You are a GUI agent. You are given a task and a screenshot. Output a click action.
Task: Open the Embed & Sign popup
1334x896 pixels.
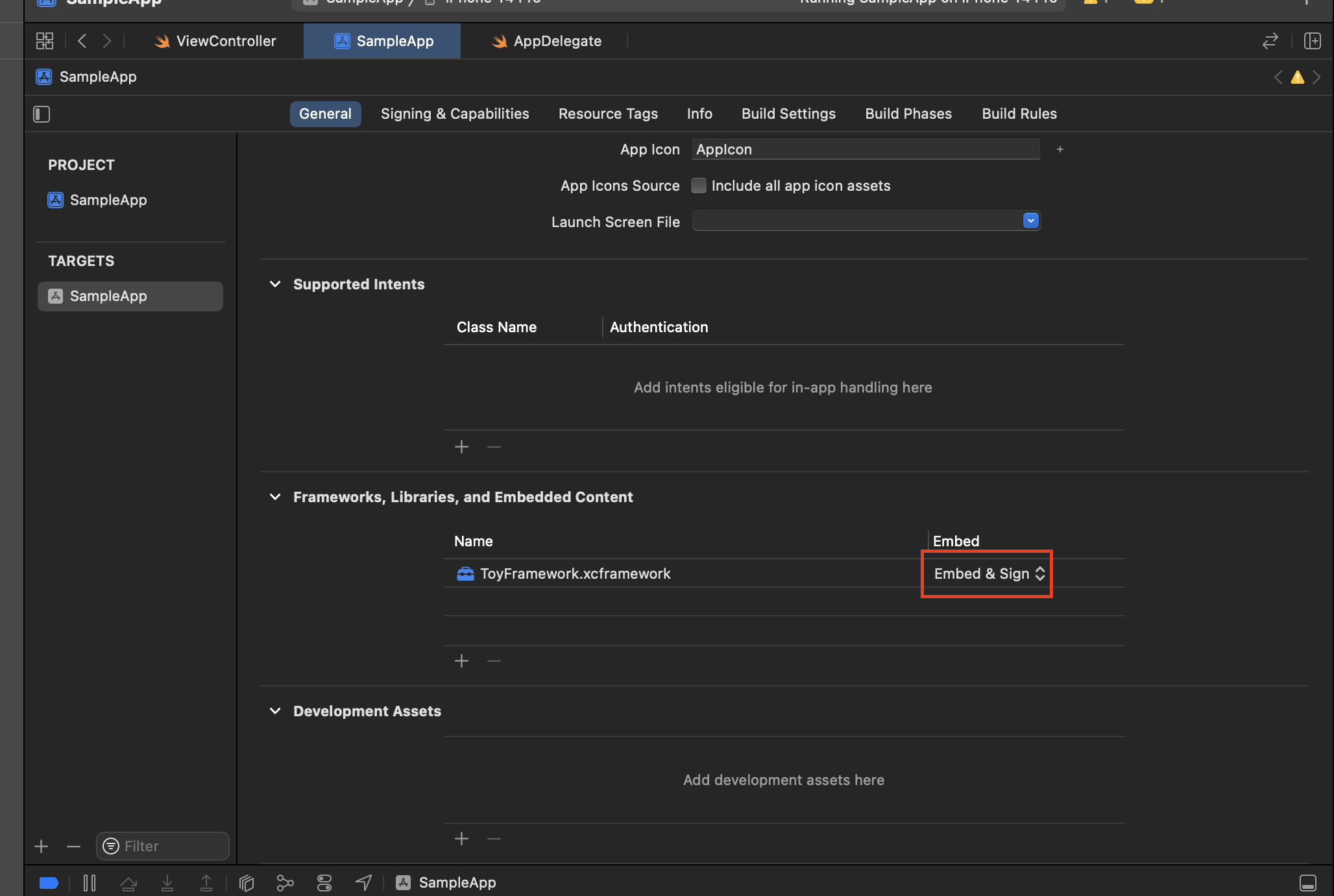pos(988,574)
